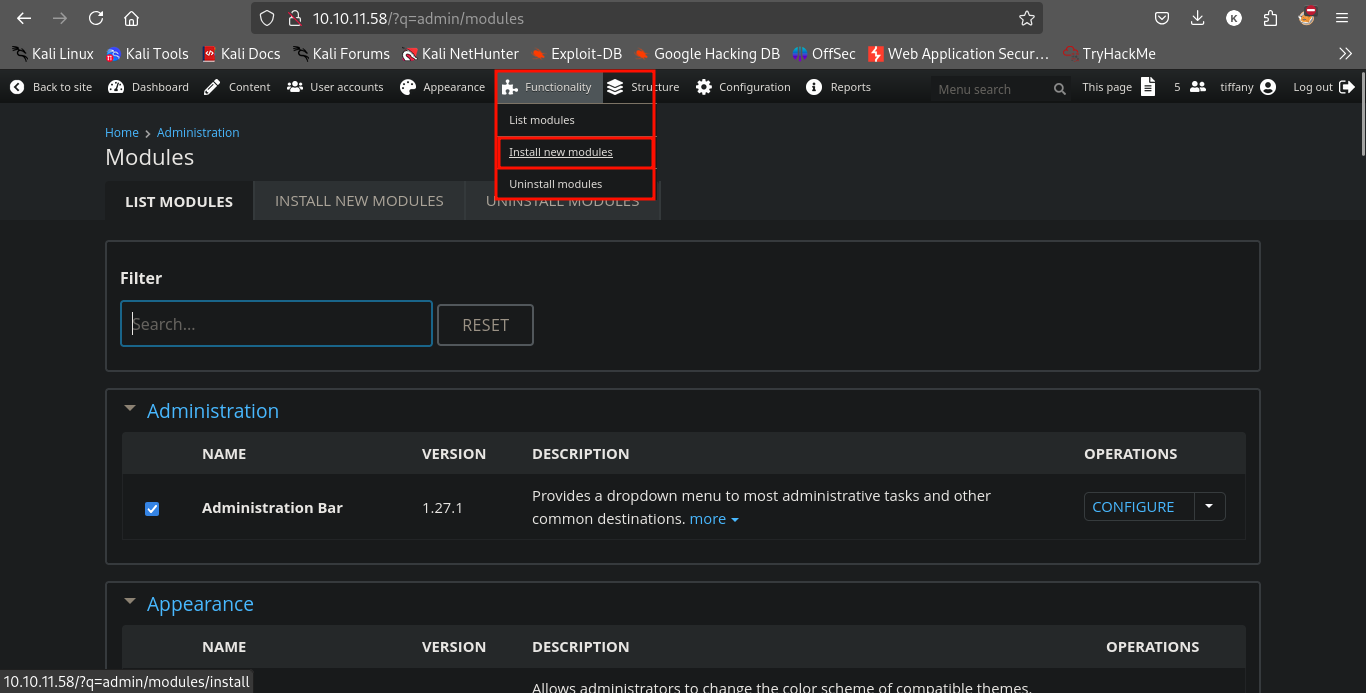
Task: Switch to the Install New Modules tab
Action: [x=359, y=201]
